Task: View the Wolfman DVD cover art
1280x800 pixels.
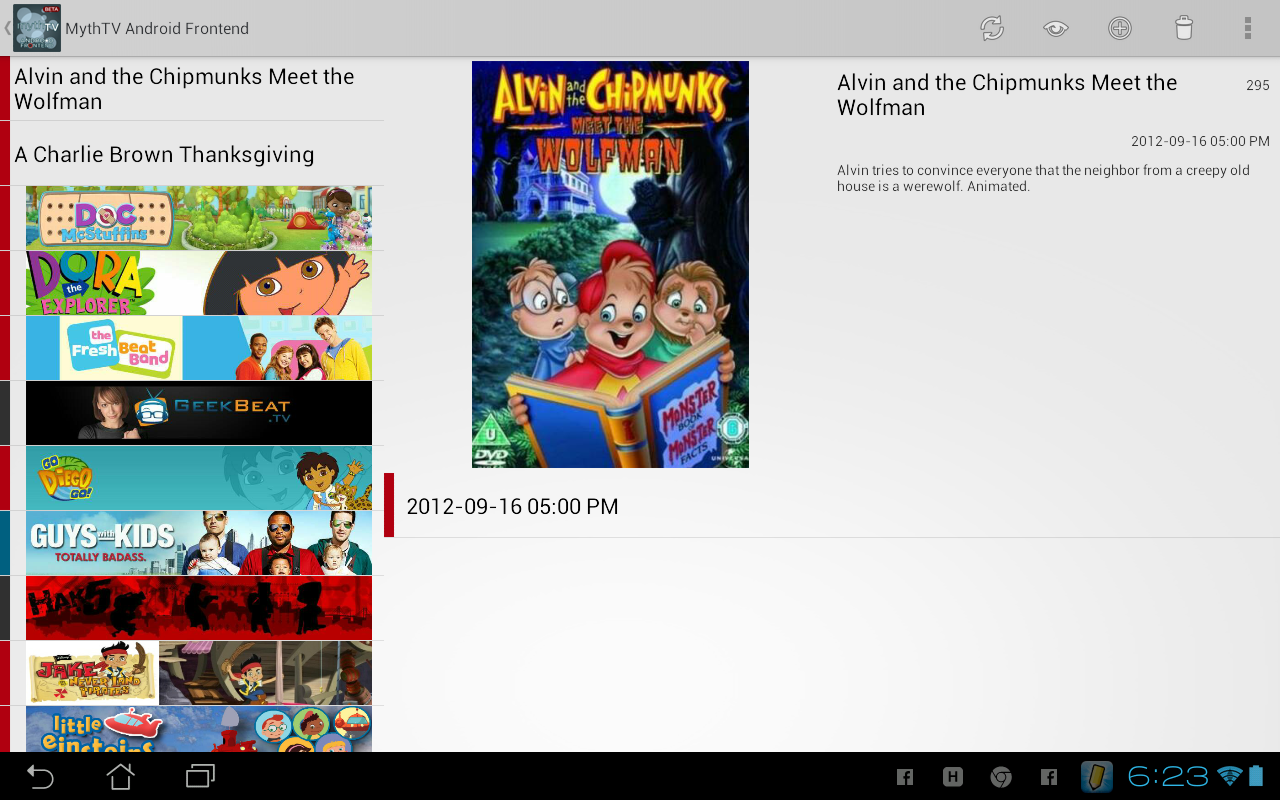Action: [x=609, y=263]
